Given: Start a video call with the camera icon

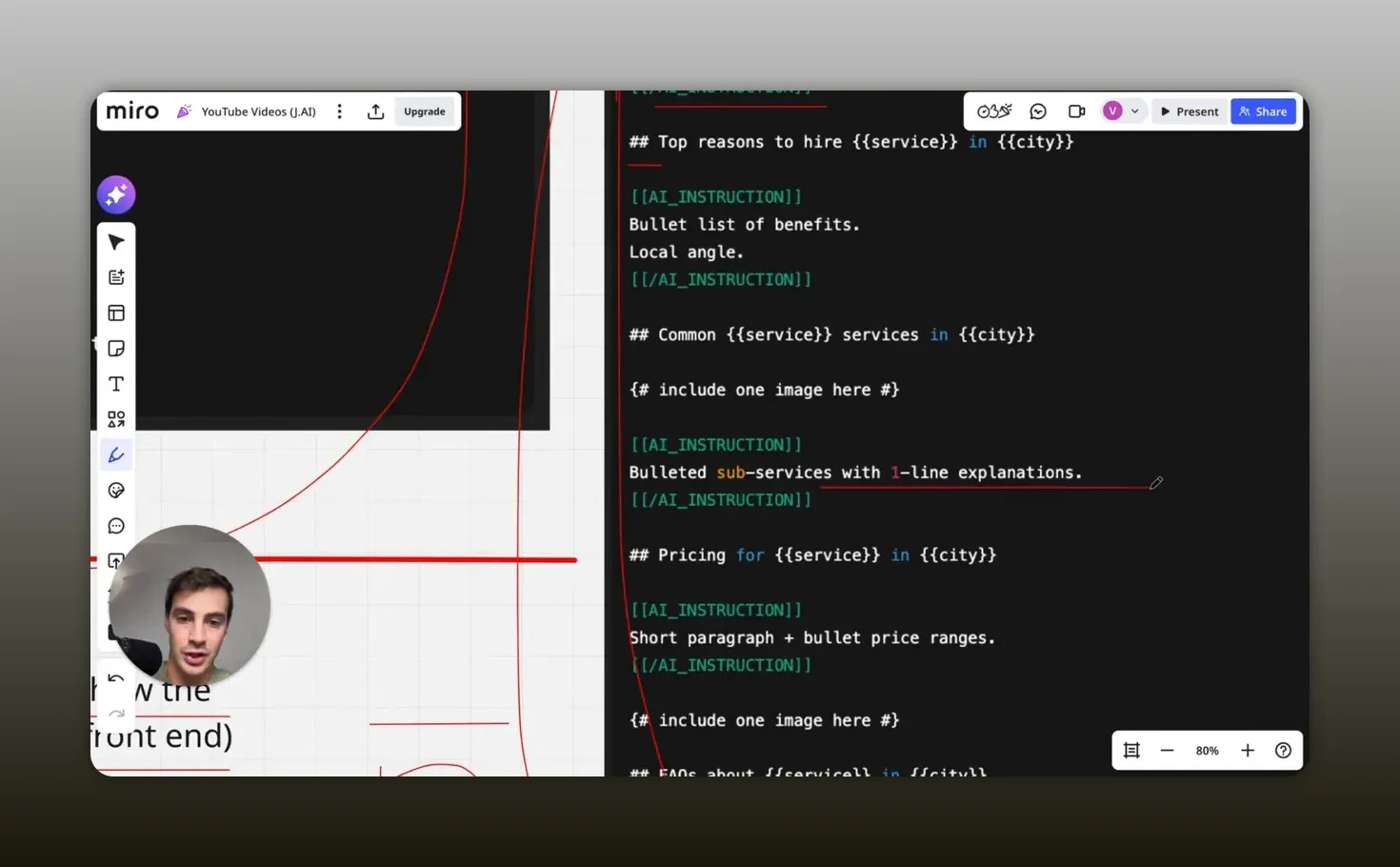Looking at the screenshot, I should (1077, 111).
